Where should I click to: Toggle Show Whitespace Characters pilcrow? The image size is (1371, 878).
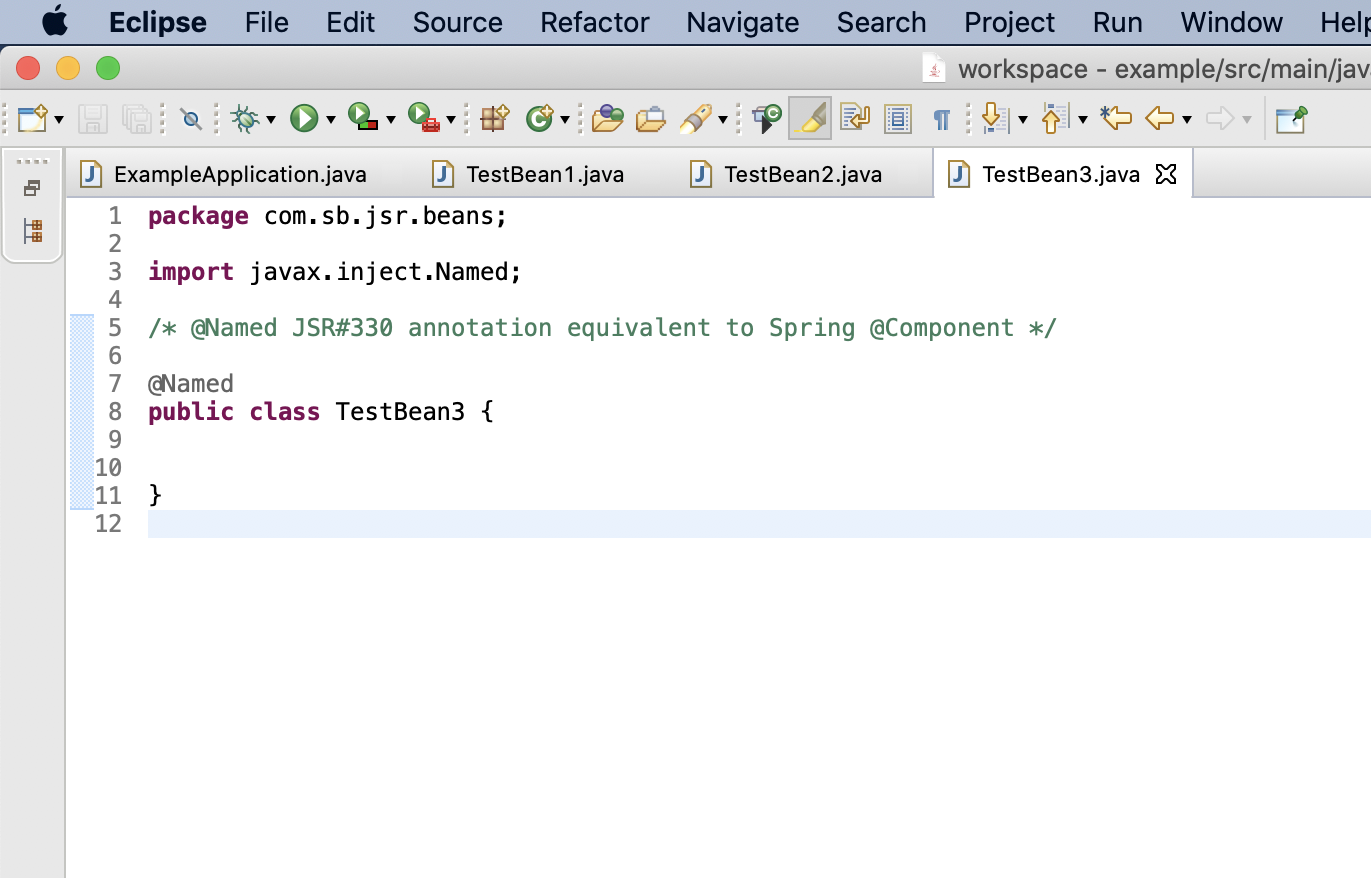[941, 119]
